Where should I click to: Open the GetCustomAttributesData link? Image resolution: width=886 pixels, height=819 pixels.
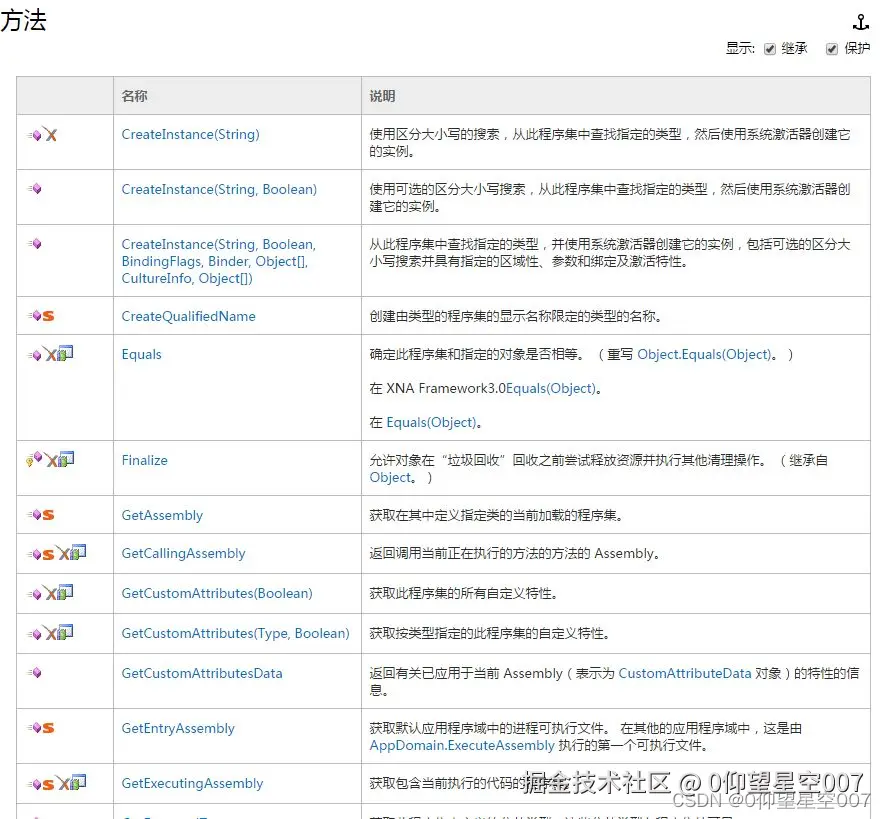tap(202, 674)
